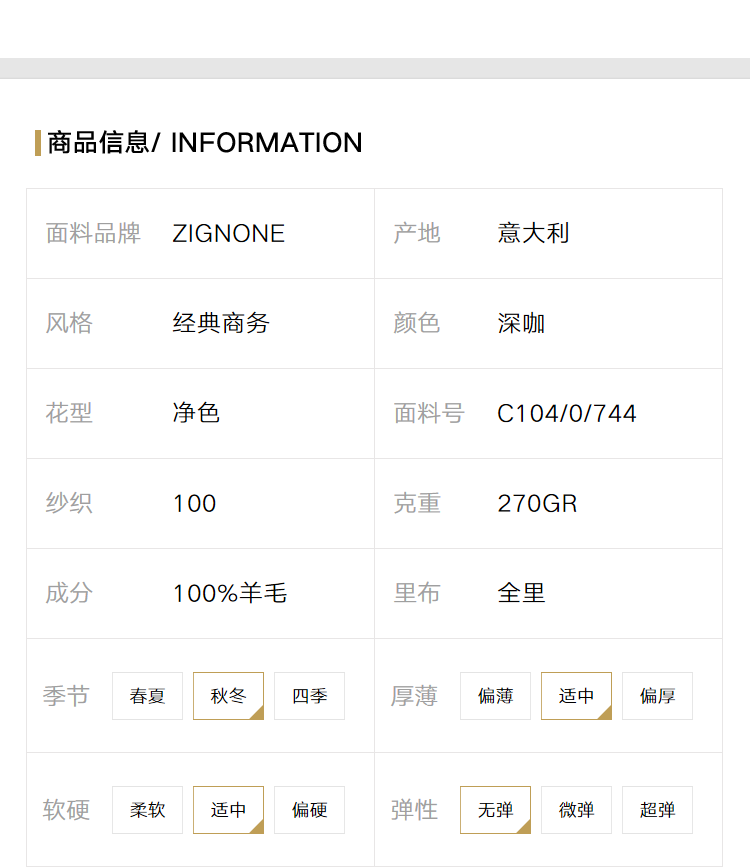Screen dimensions: 750x867
Task: Click the 克重 label
Action: [417, 503]
